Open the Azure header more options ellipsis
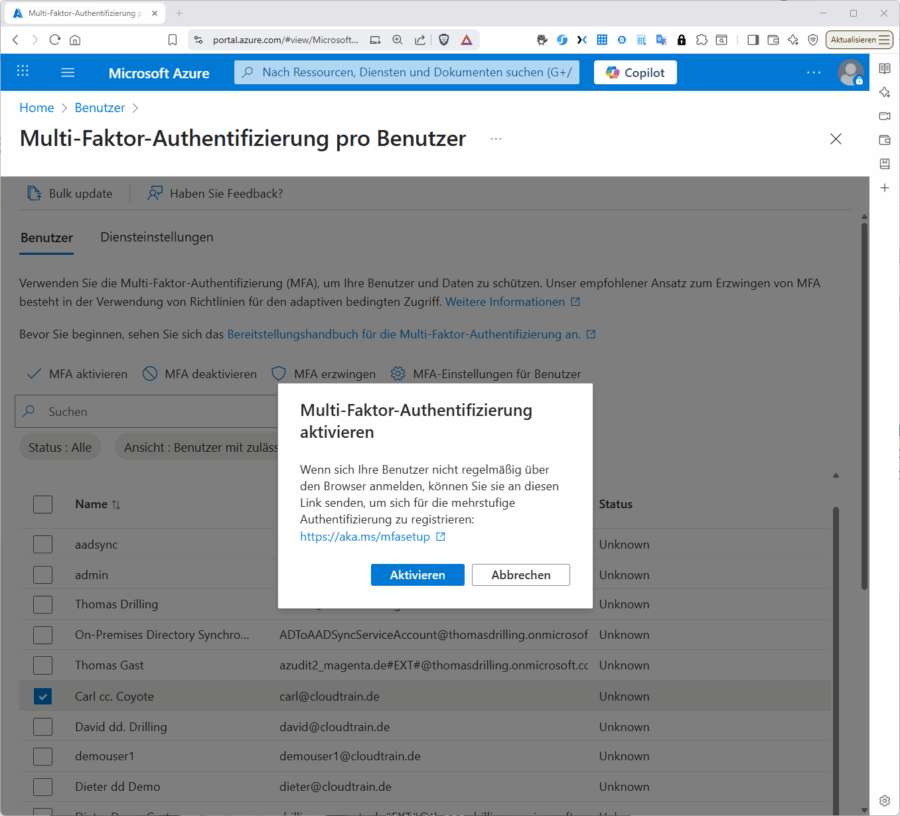 pyautogui.click(x=813, y=72)
